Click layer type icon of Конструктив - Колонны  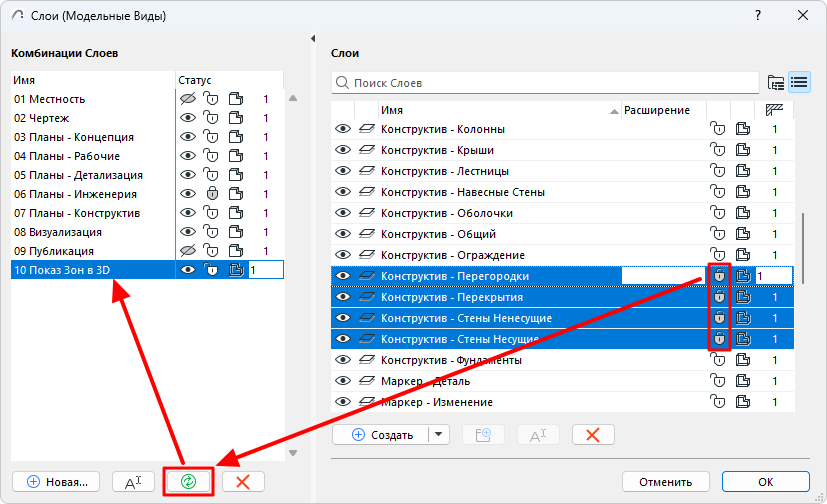367,129
